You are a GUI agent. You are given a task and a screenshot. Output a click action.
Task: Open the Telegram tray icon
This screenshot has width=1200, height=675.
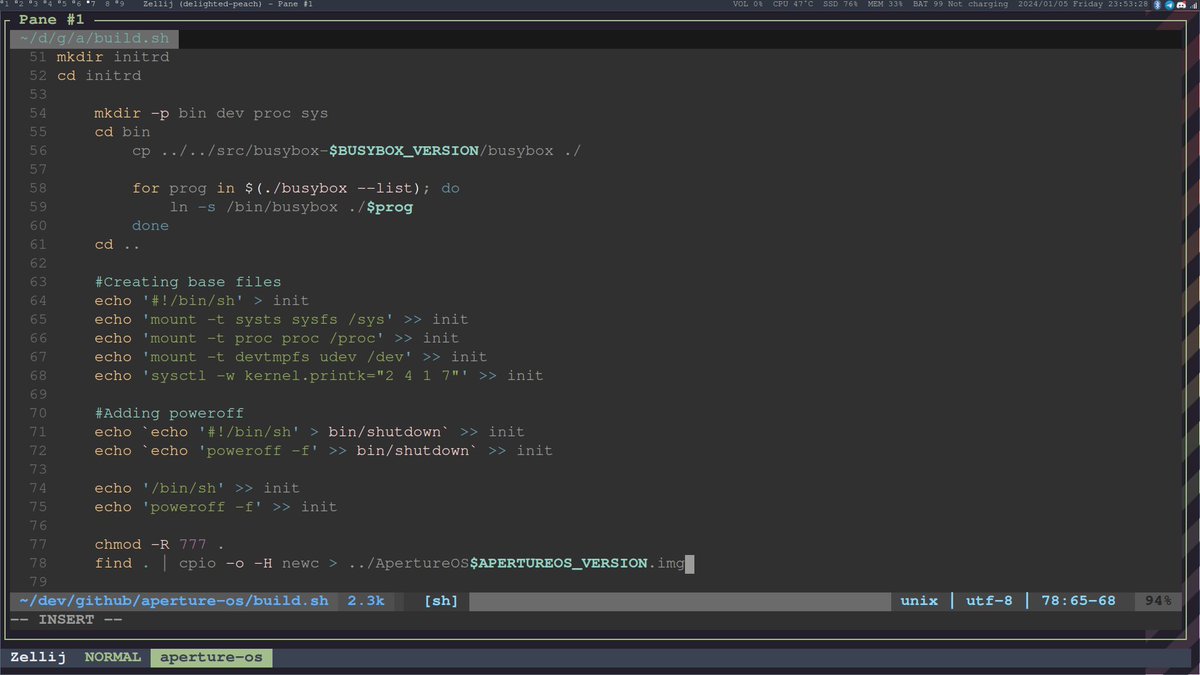tap(1169, 4)
